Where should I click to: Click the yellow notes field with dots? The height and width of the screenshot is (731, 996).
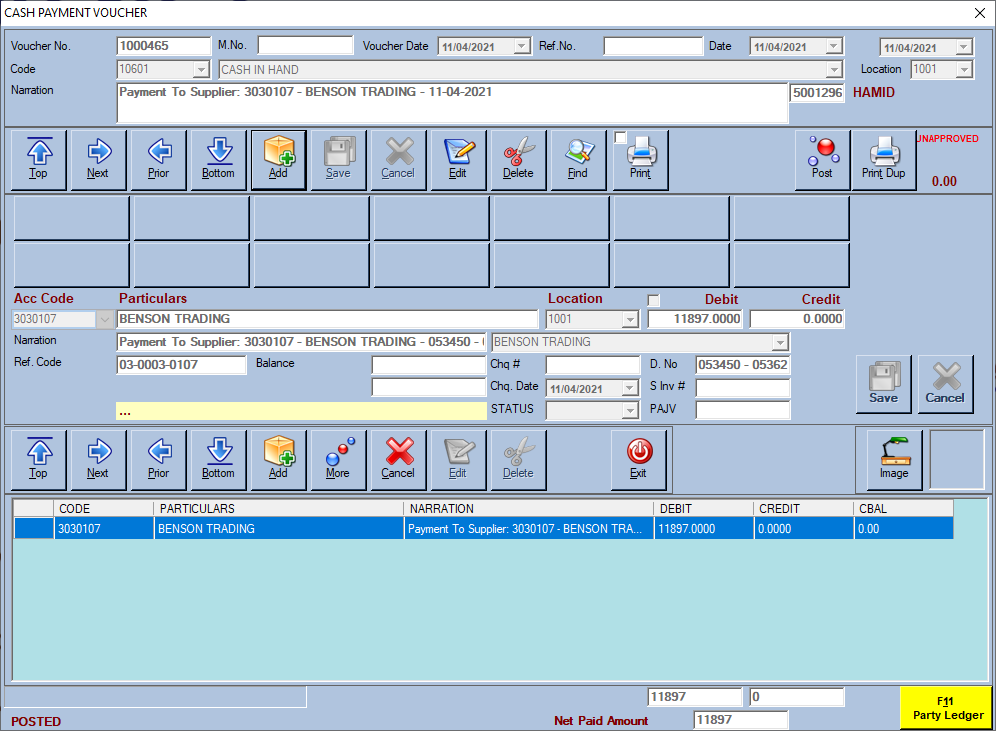point(301,411)
